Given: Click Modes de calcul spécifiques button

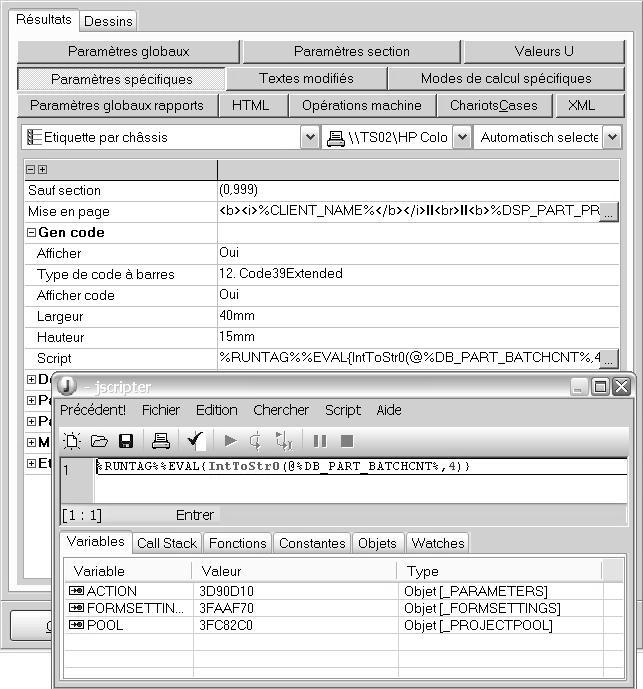Looking at the screenshot, I should click(506, 78).
